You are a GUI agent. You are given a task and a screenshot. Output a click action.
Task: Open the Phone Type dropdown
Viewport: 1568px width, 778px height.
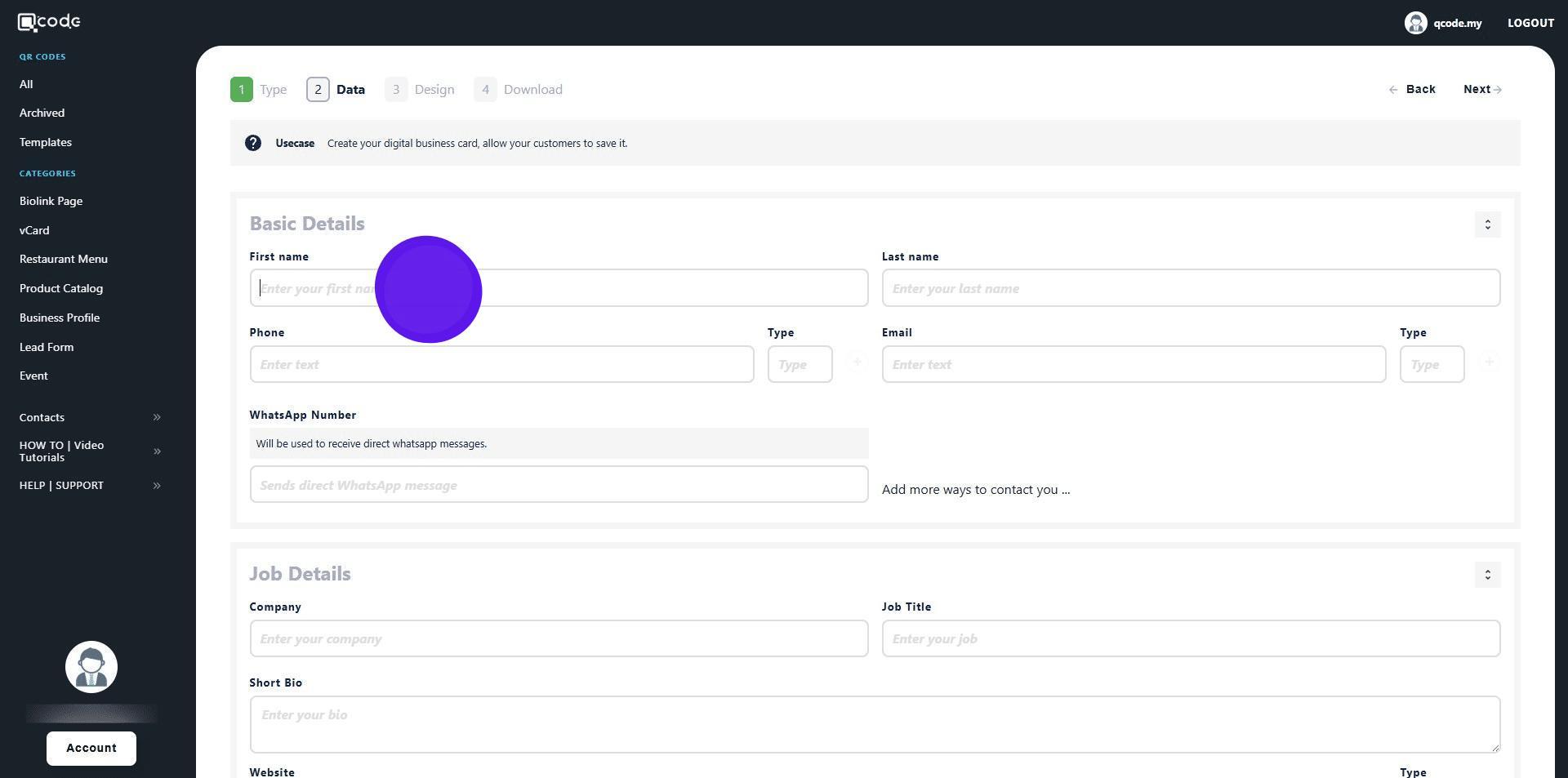[x=800, y=365]
